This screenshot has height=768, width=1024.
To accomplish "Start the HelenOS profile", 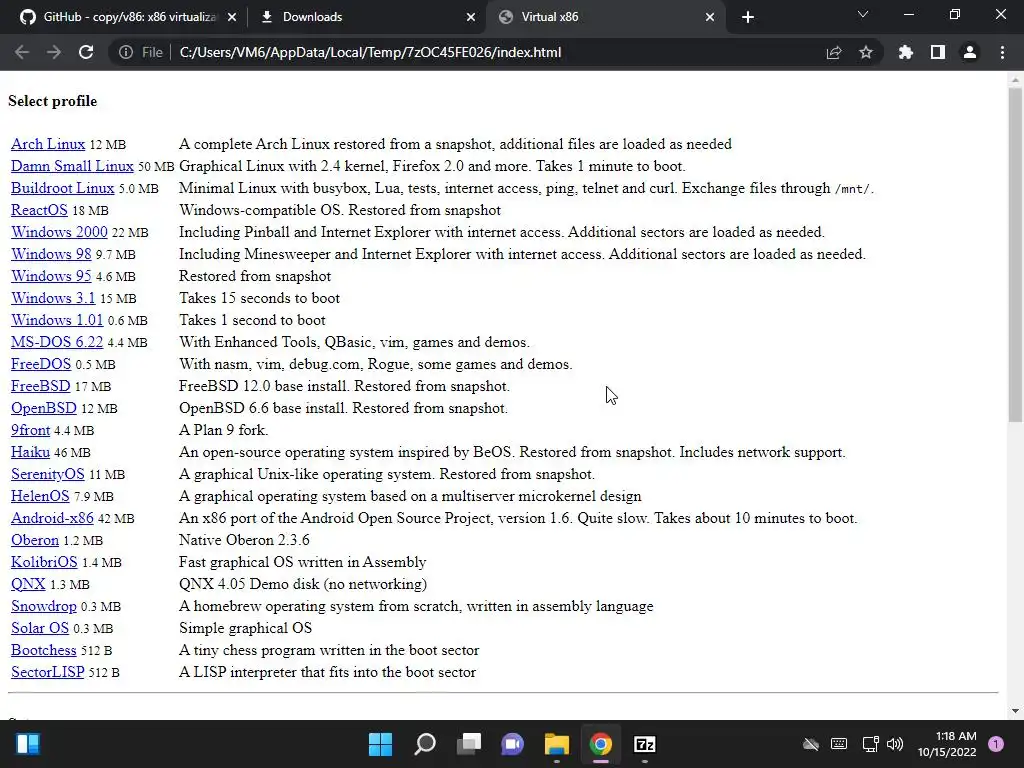I will pos(40,496).
